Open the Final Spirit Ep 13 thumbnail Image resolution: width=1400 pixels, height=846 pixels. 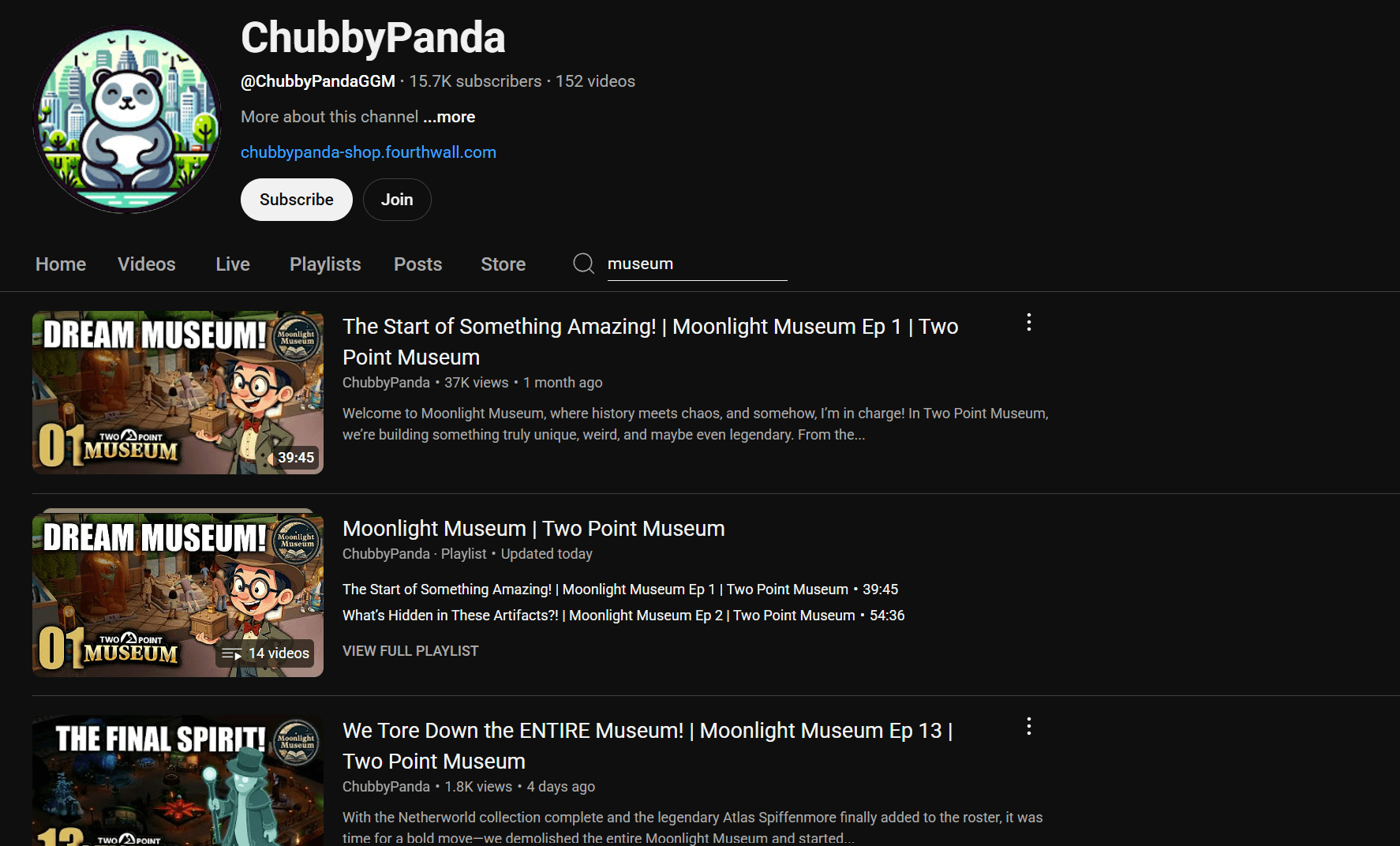tap(178, 780)
